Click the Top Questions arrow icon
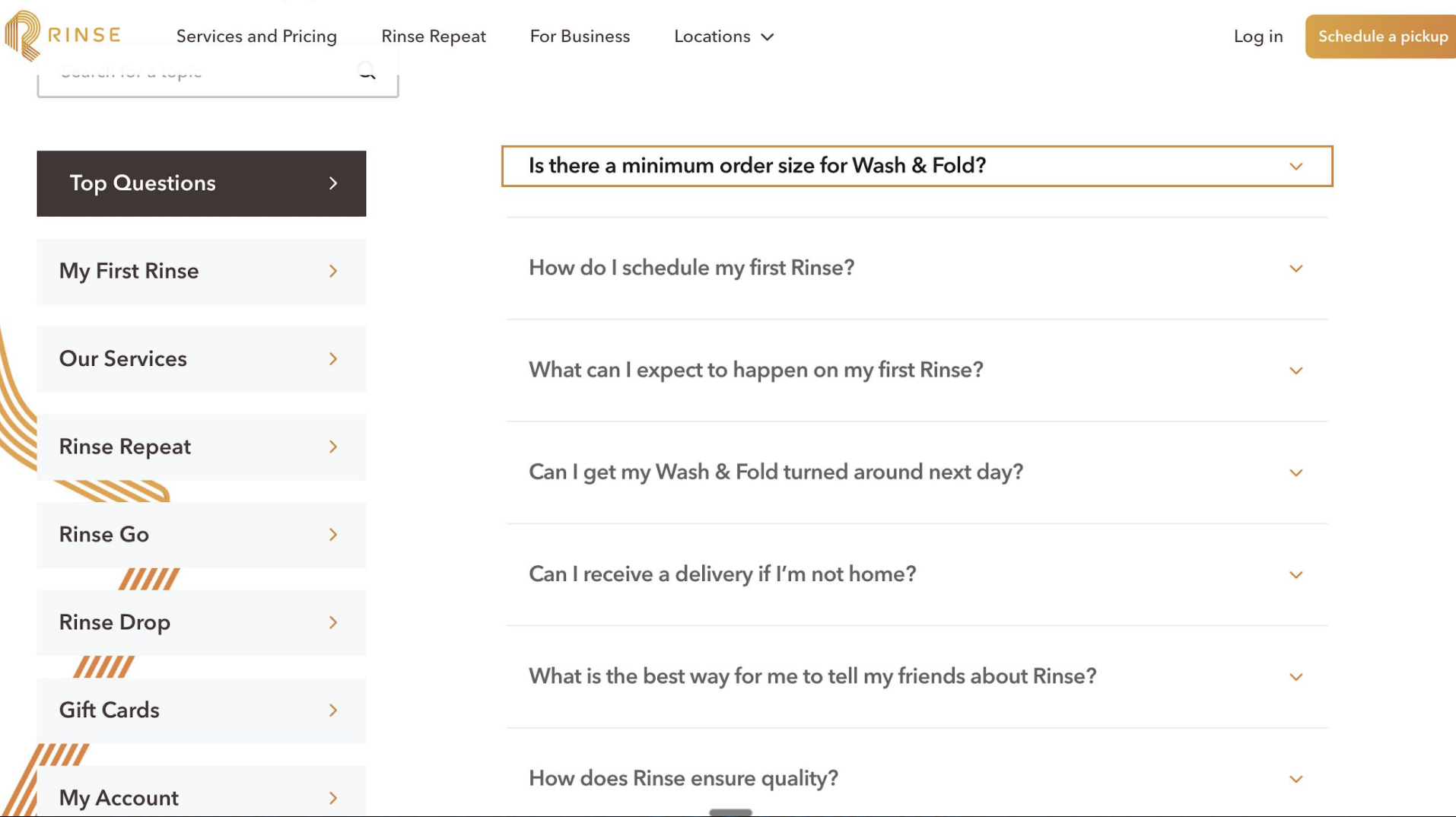 pos(333,183)
